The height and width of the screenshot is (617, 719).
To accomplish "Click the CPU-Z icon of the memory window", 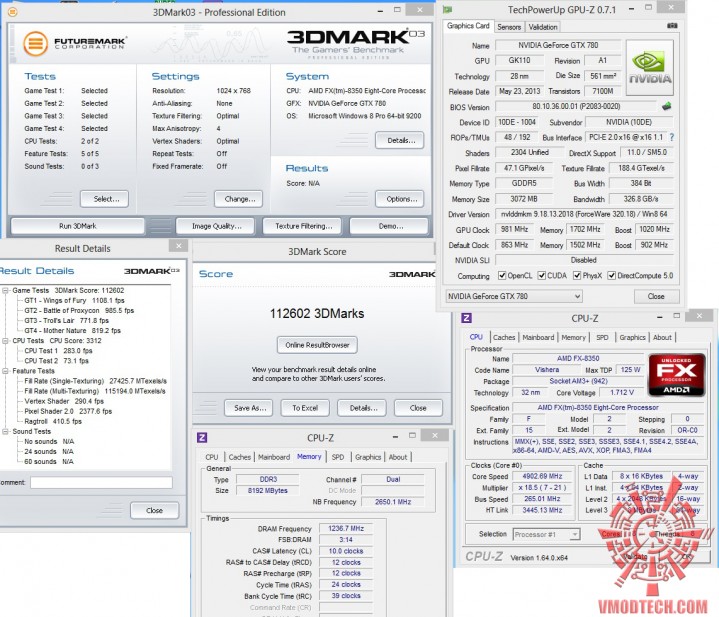I will click(202, 437).
